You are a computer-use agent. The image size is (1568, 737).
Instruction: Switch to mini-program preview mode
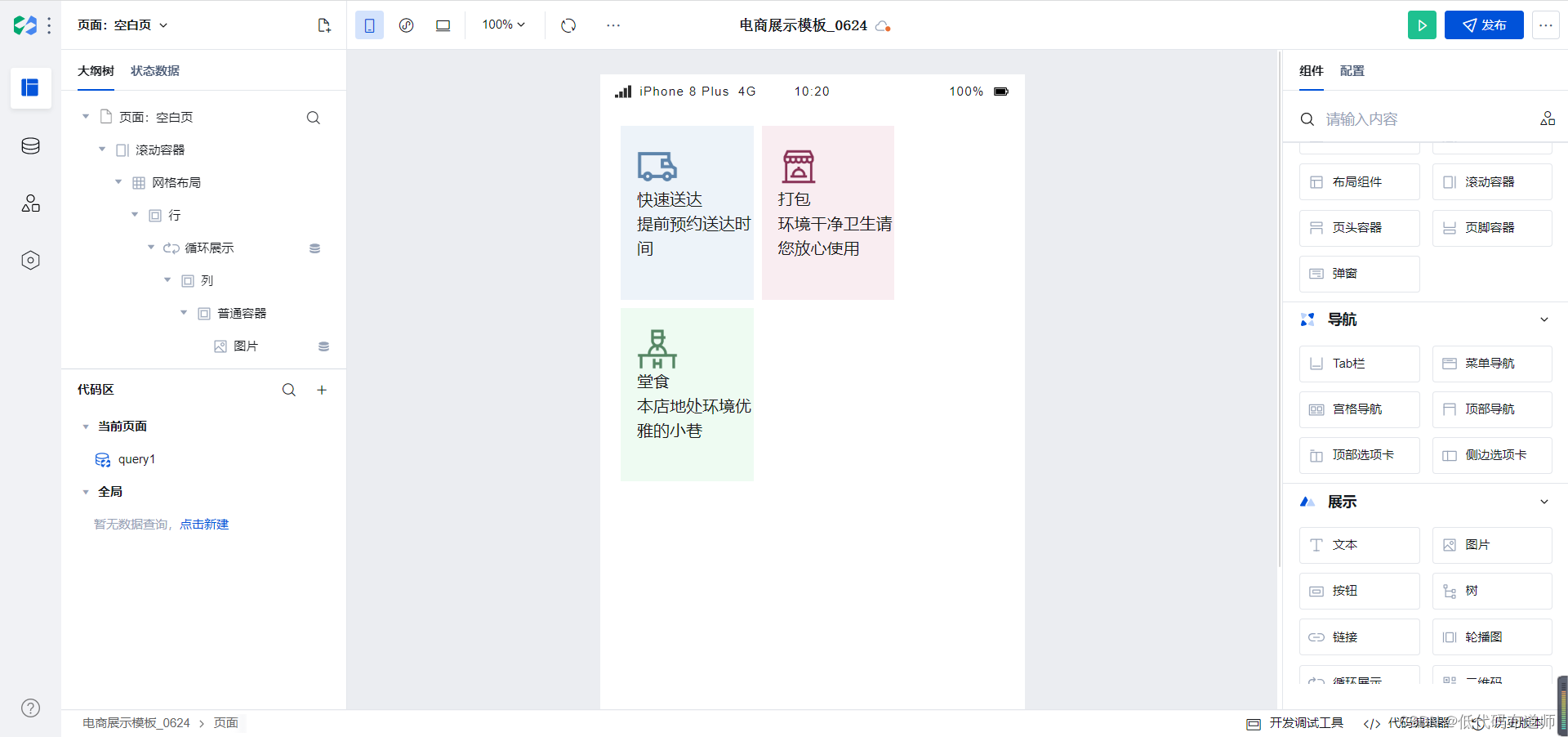click(406, 25)
